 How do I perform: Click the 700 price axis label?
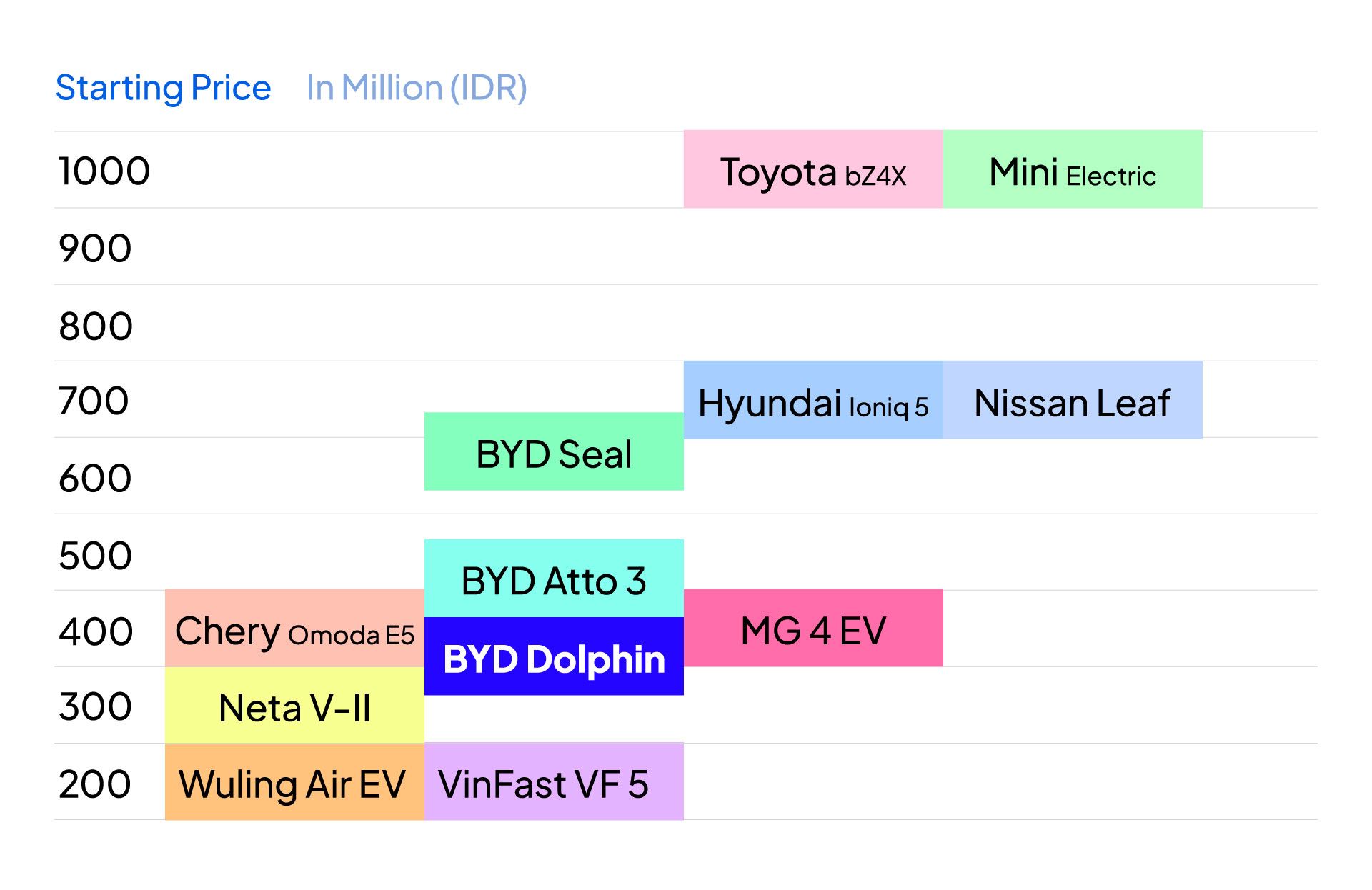94,401
